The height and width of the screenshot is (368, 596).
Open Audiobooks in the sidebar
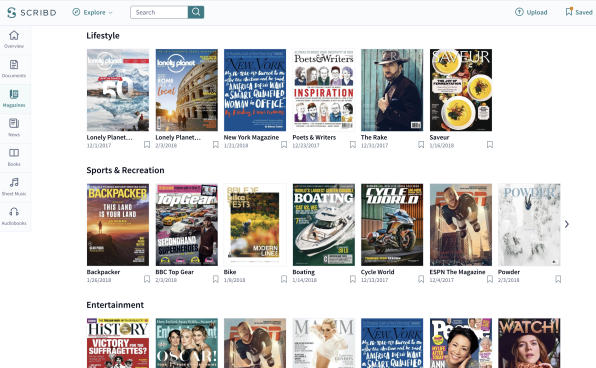click(14, 217)
